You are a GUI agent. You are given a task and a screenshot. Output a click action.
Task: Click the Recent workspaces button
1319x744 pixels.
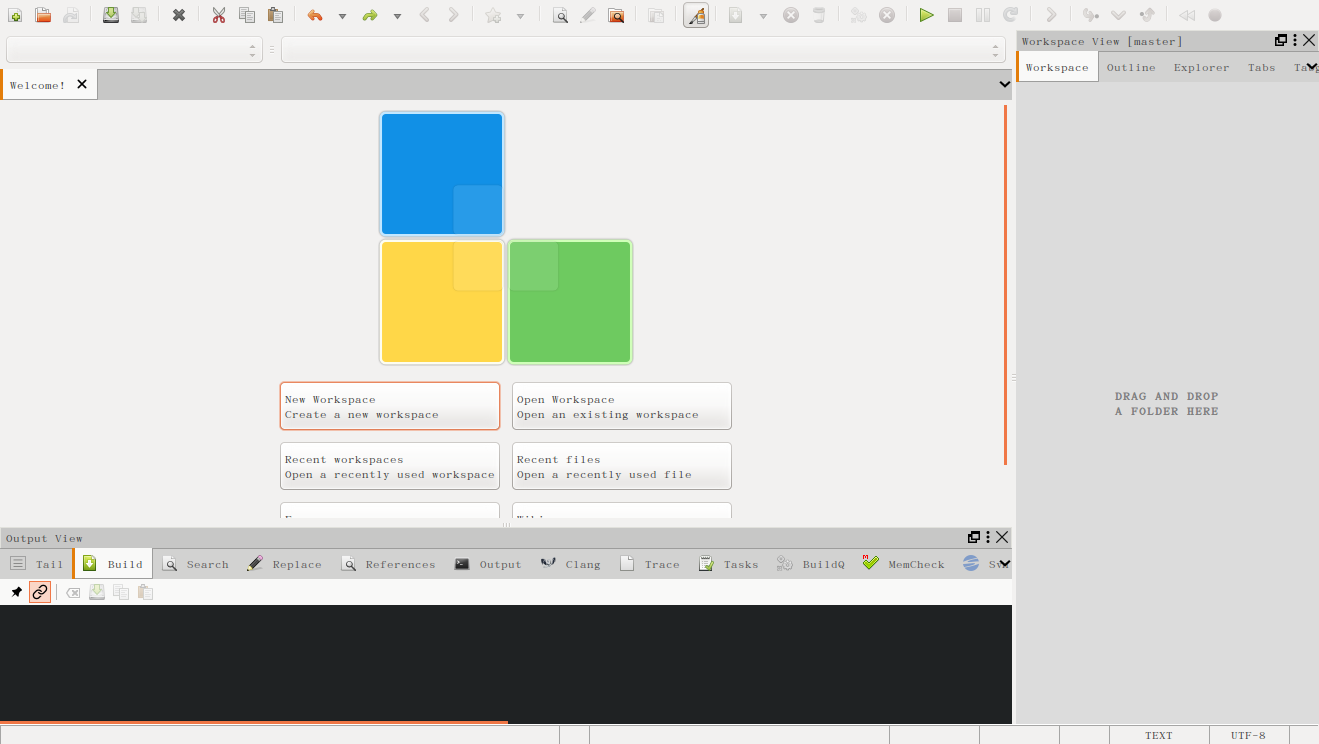(390, 466)
